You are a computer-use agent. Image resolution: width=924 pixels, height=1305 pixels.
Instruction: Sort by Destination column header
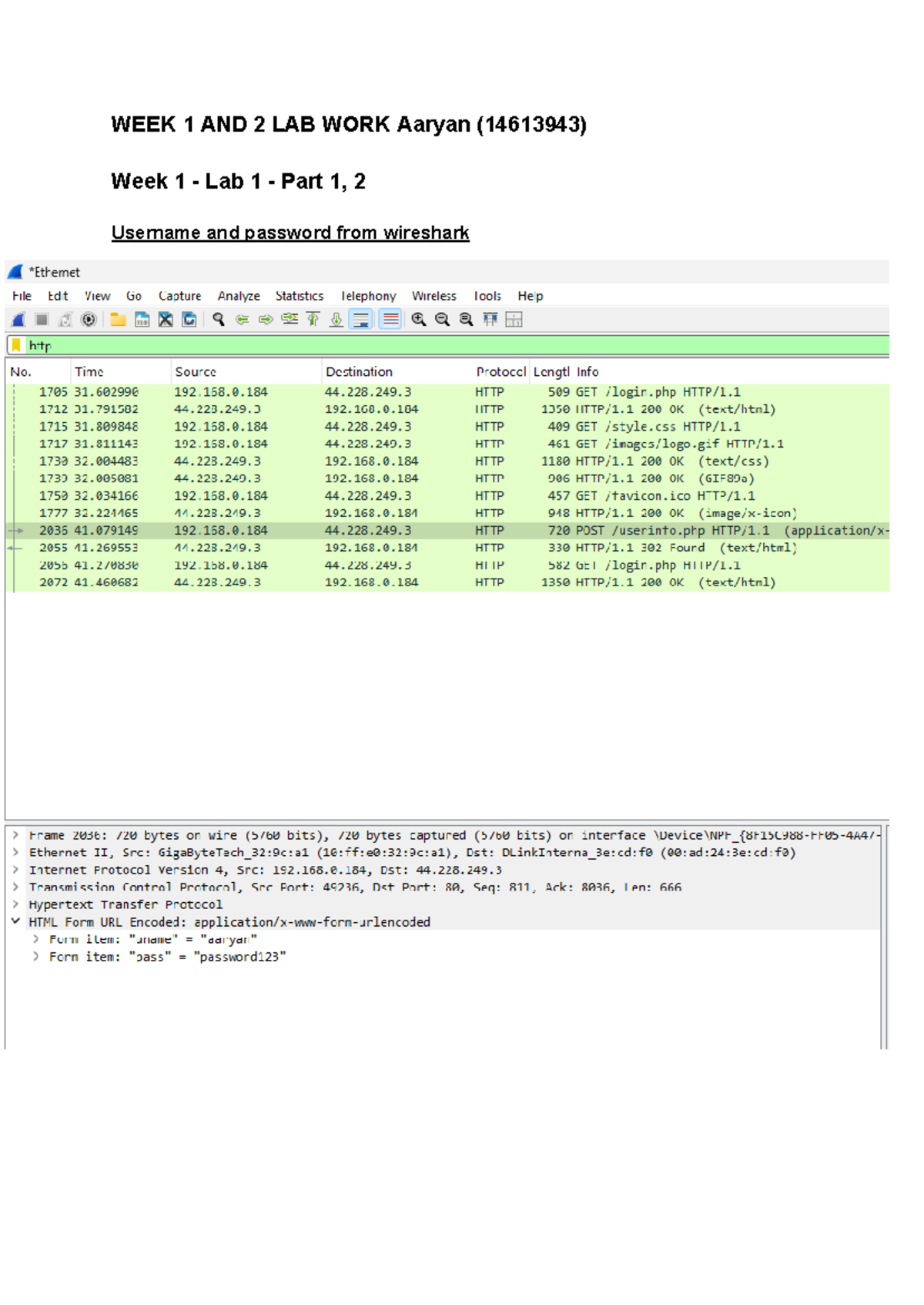point(397,372)
